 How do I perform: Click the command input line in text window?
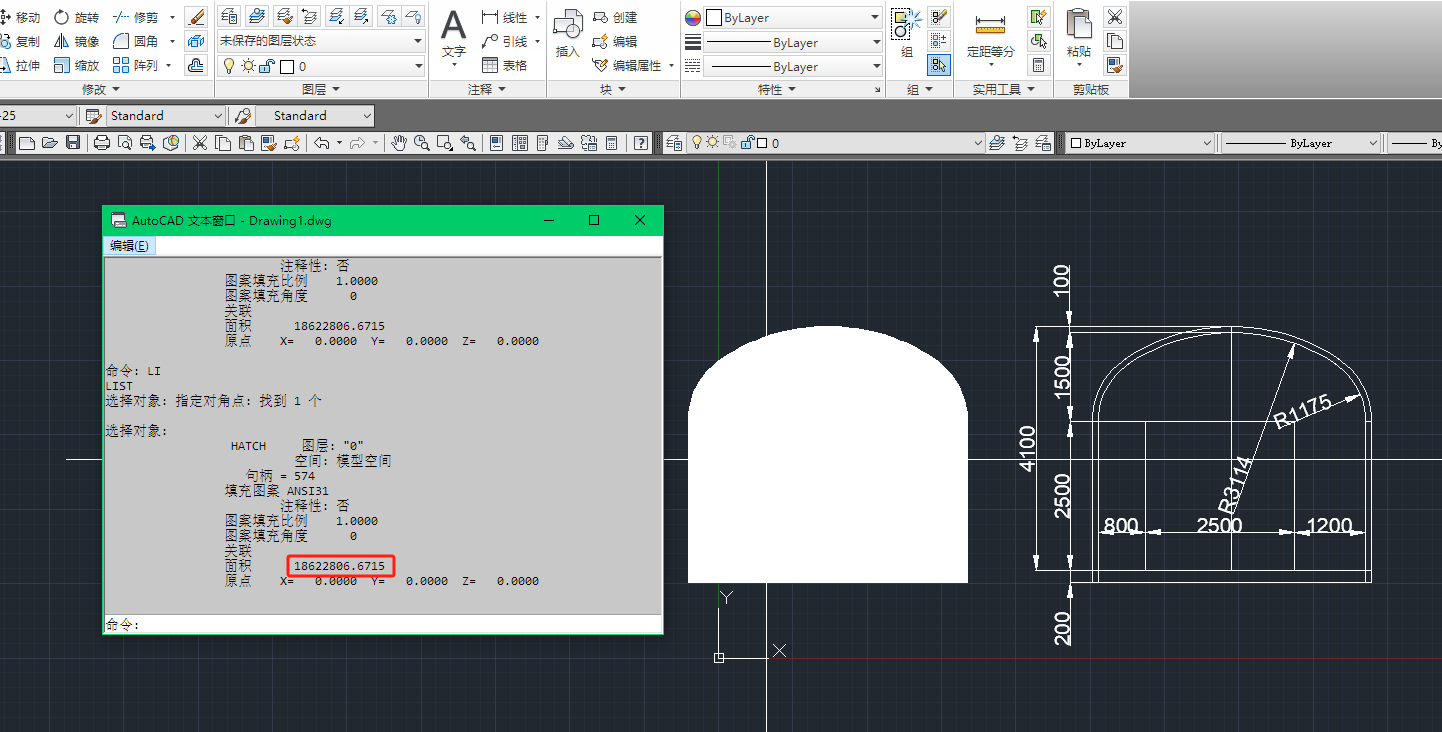(383, 624)
